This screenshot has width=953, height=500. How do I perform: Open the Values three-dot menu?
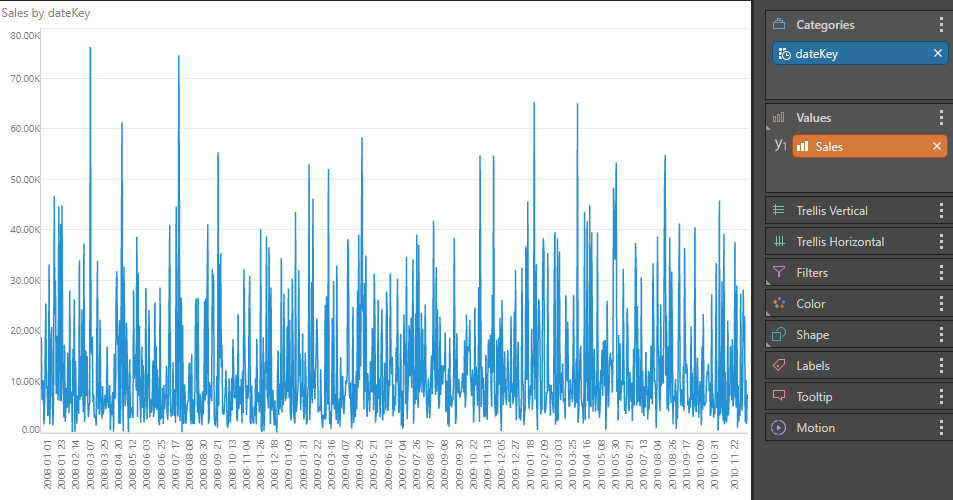pos(941,118)
